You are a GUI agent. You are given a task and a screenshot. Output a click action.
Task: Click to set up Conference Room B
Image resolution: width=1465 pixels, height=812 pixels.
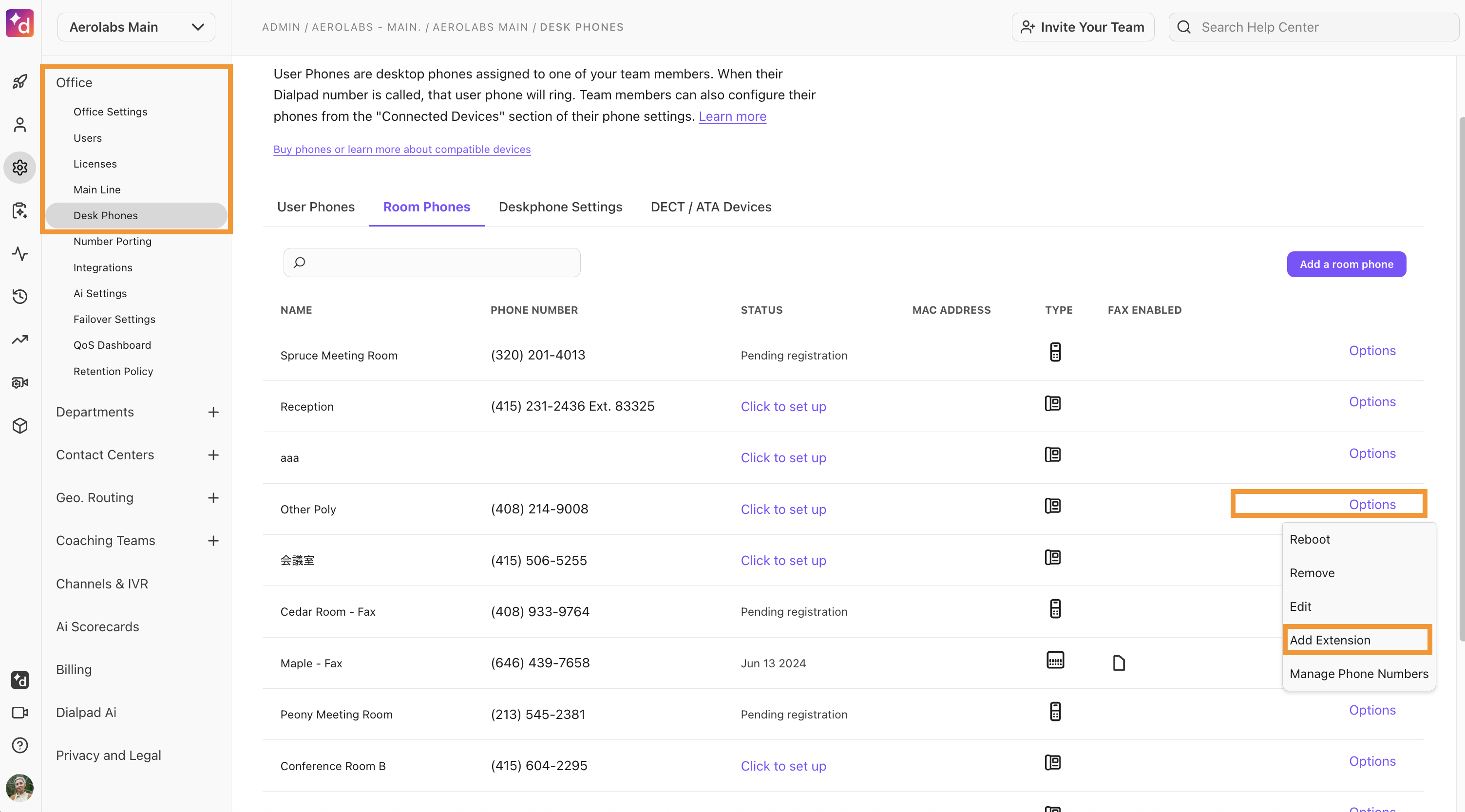coord(783,766)
